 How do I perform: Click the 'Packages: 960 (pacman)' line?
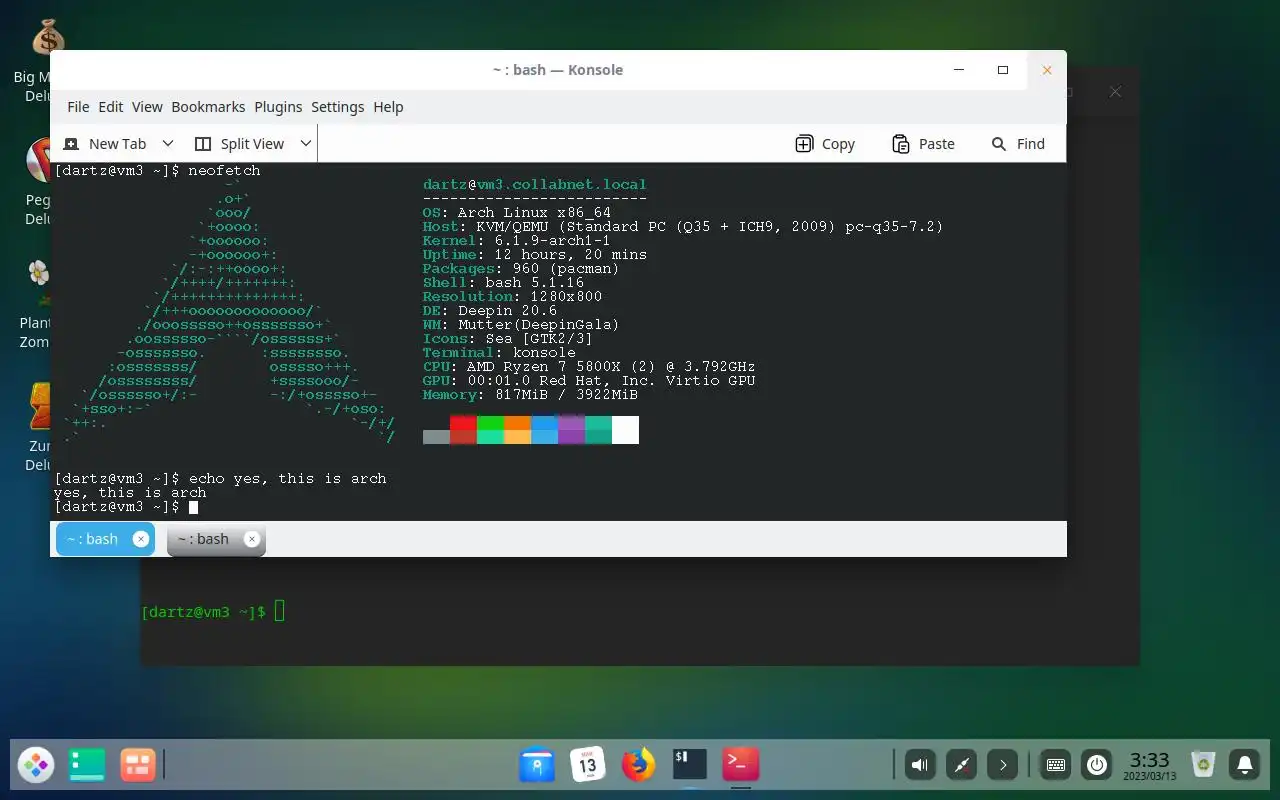(x=521, y=269)
